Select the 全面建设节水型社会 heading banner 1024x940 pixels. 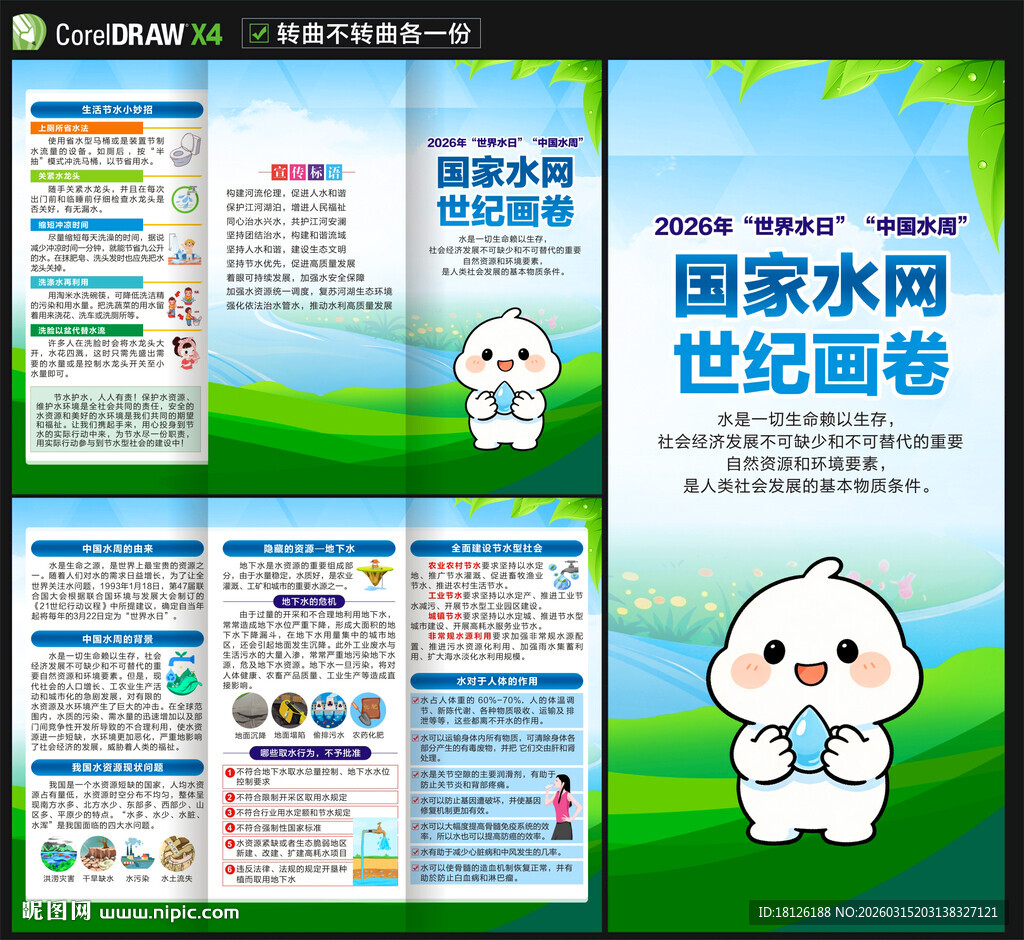click(496, 548)
